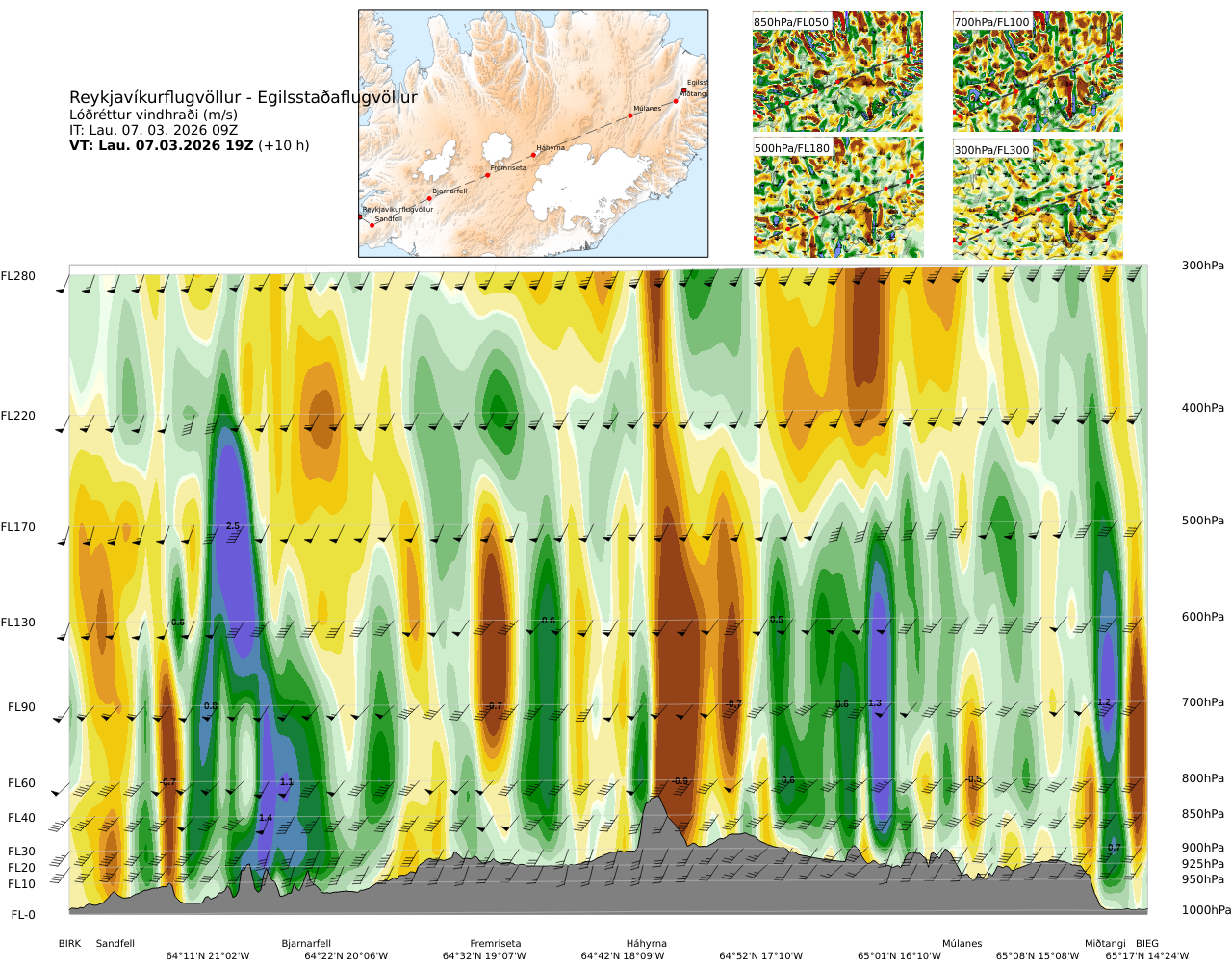Click the FL90 flight level label
Image resolution: width=1232 pixels, height=967 pixels.
21,708
